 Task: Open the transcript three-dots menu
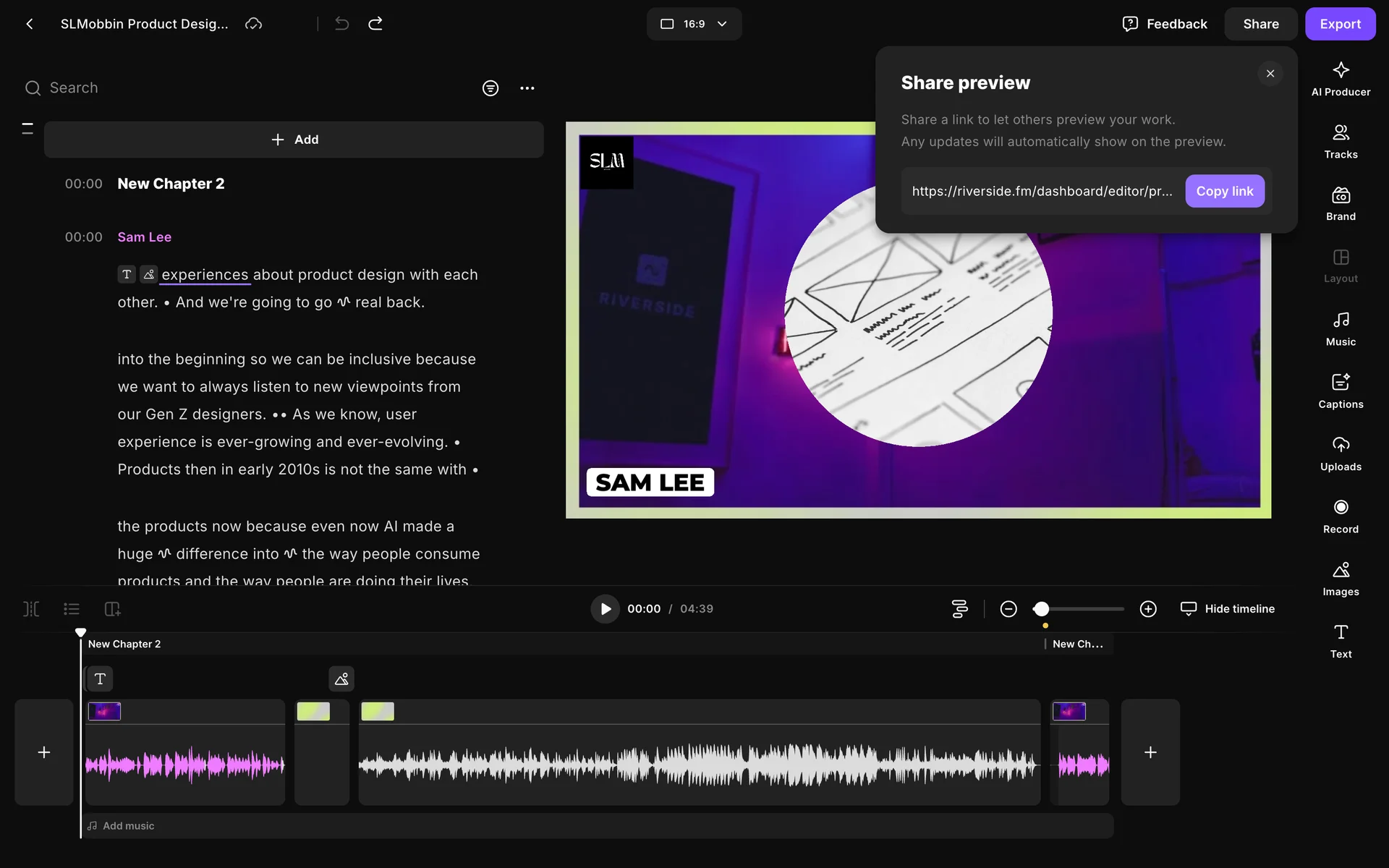(527, 88)
